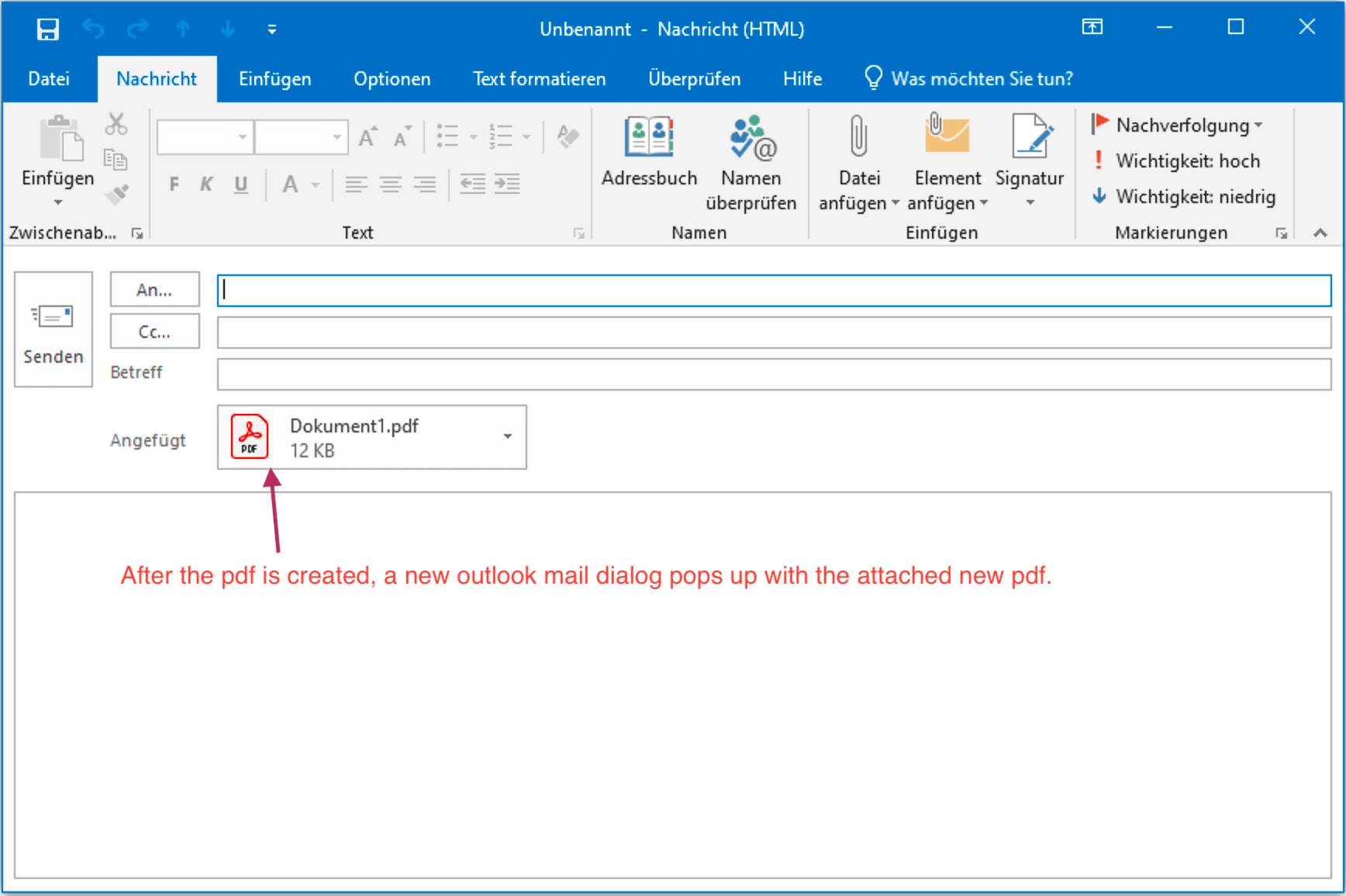
Task: Decrease font size with the smaller A
Action: coord(402,137)
